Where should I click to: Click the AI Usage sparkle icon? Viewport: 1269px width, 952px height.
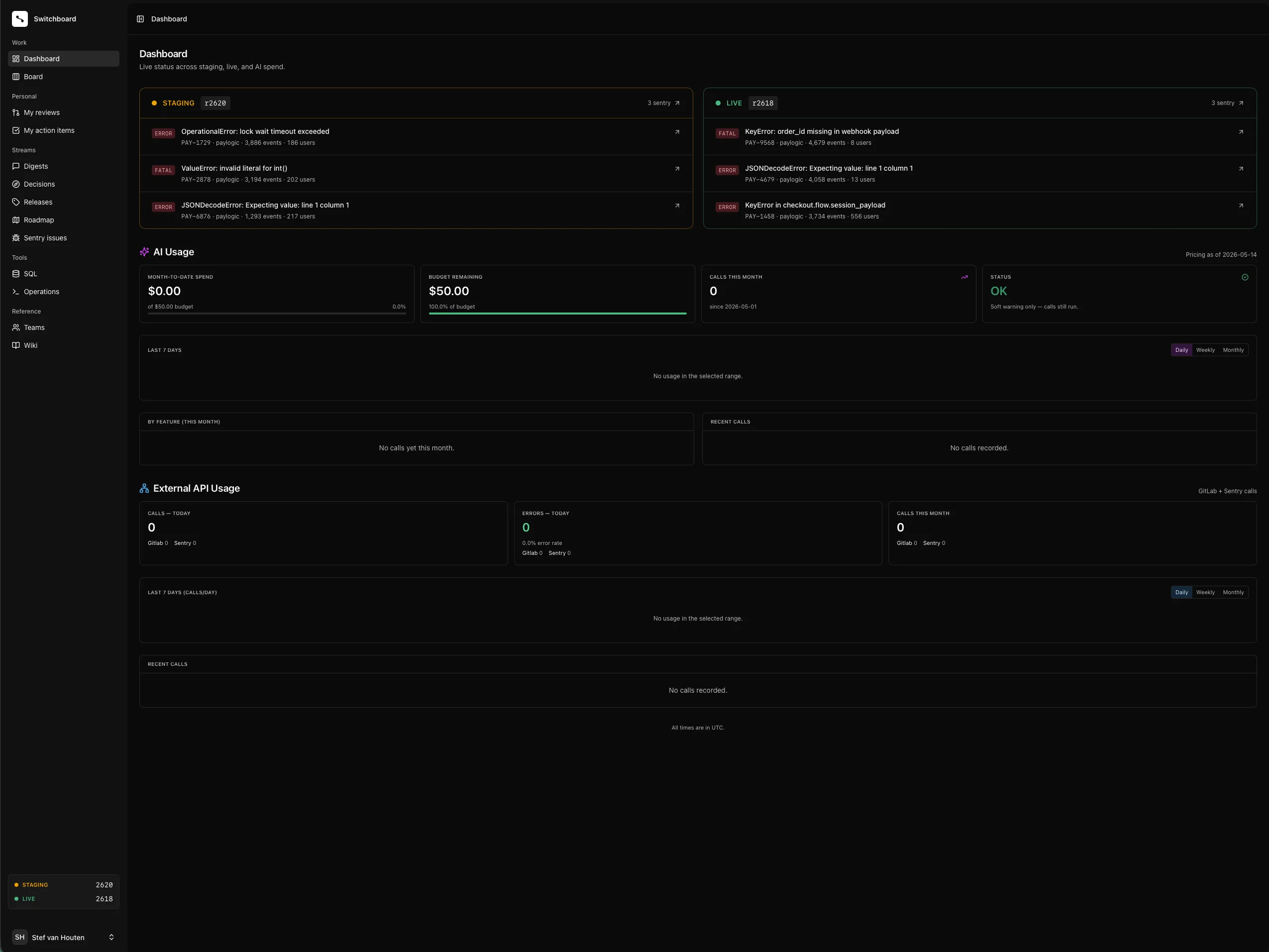click(x=144, y=252)
